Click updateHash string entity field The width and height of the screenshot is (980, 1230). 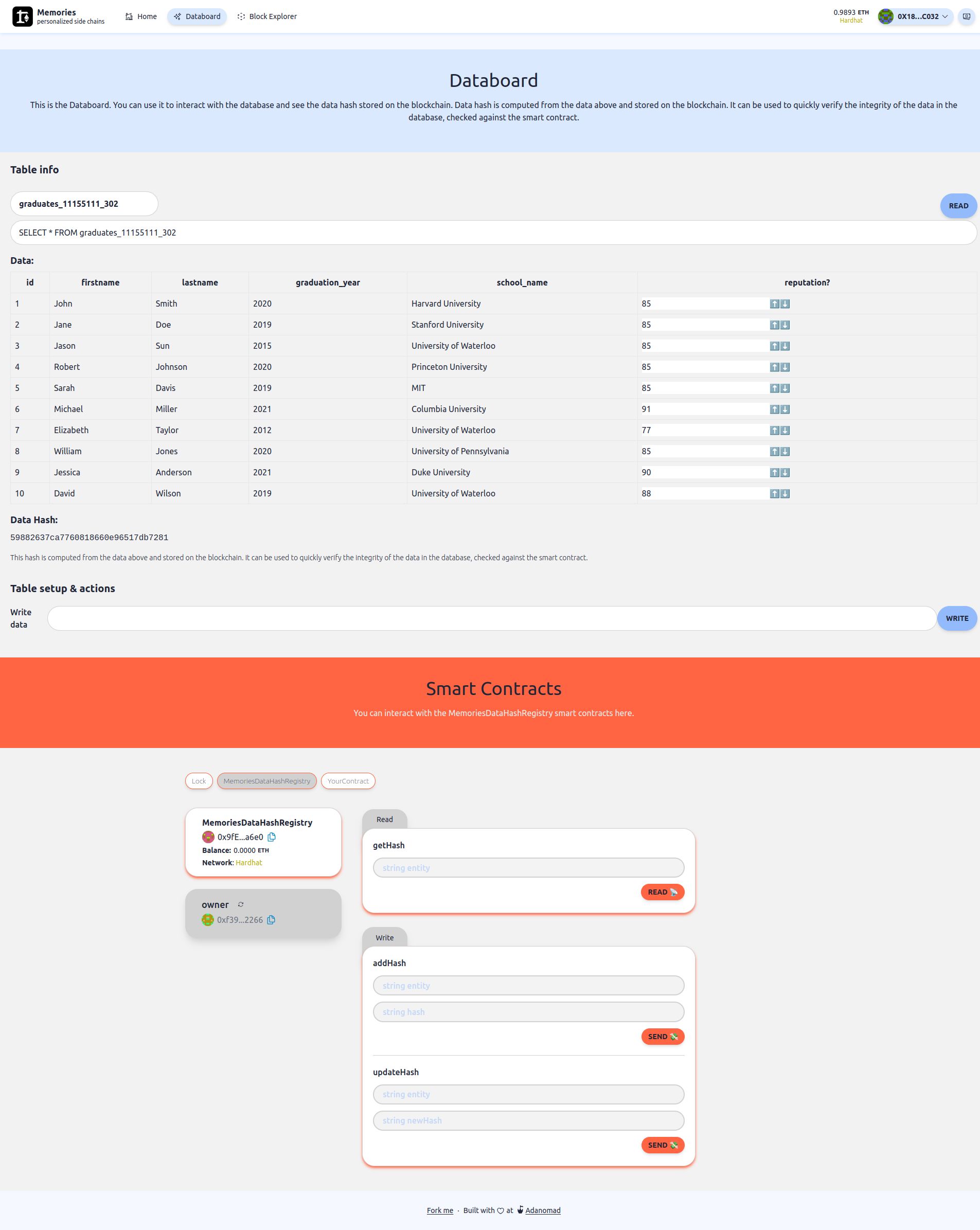click(x=528, y=1094)
